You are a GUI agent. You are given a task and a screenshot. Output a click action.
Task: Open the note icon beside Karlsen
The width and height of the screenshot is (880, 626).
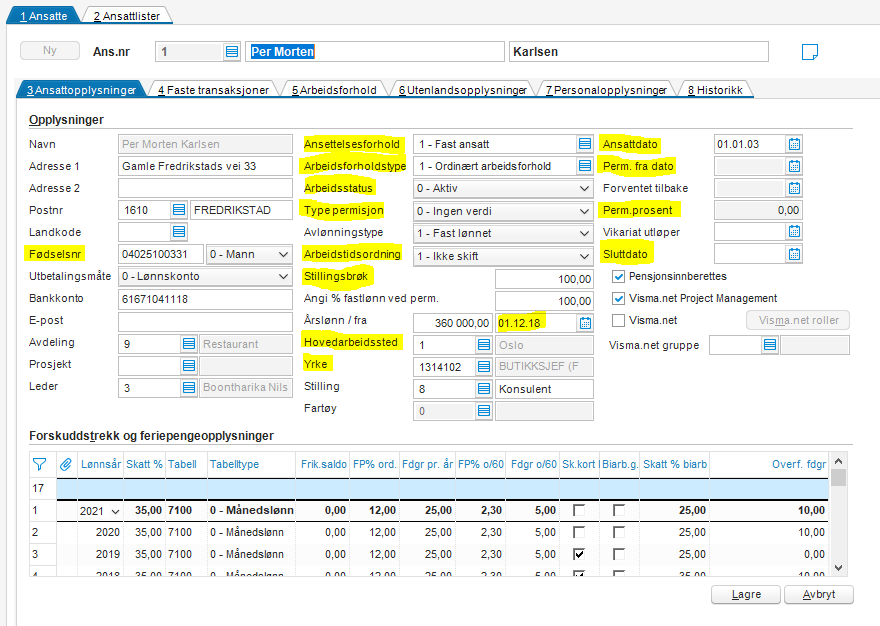[809, 52]
